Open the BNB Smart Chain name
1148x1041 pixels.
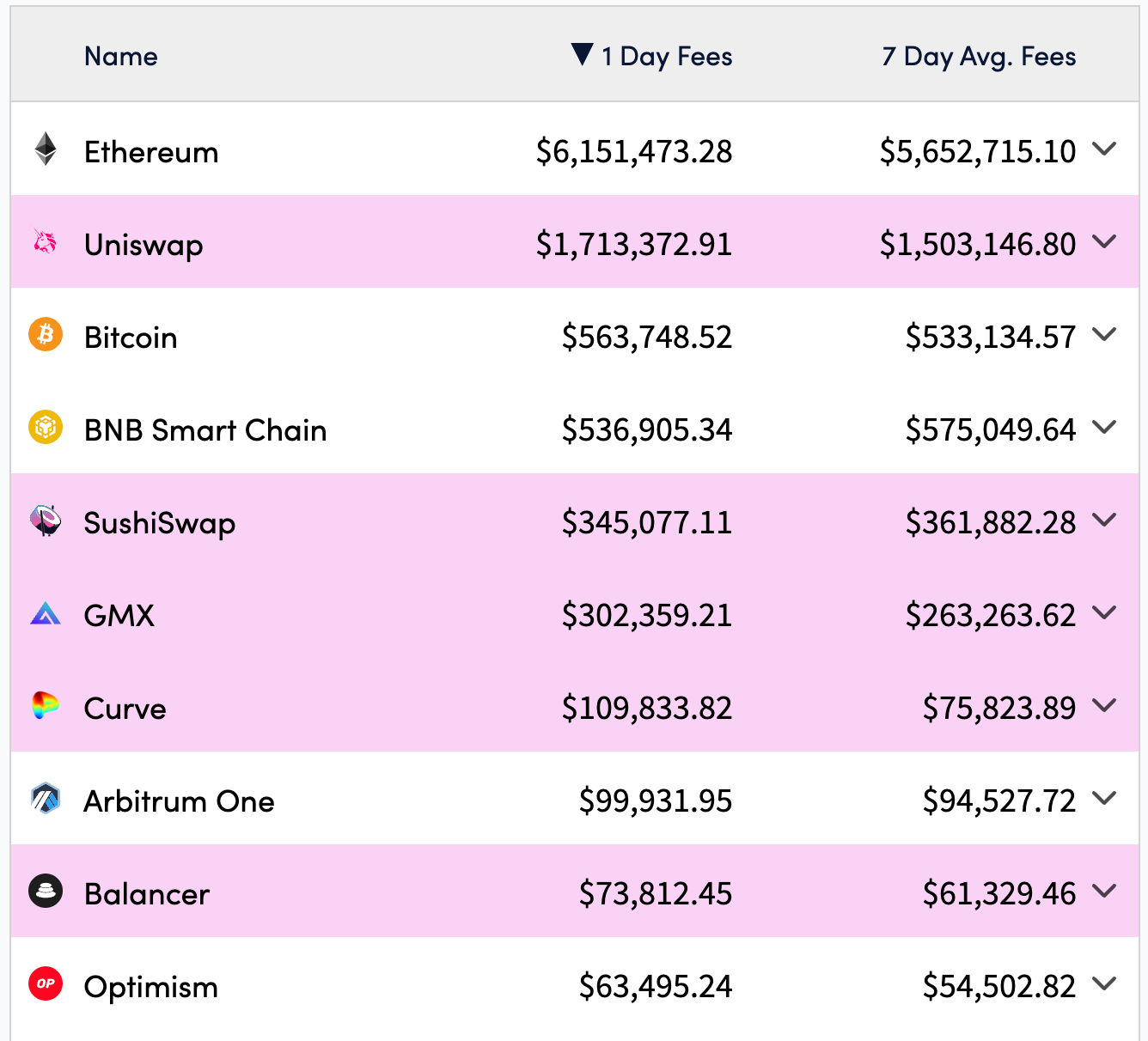point(205,430)
